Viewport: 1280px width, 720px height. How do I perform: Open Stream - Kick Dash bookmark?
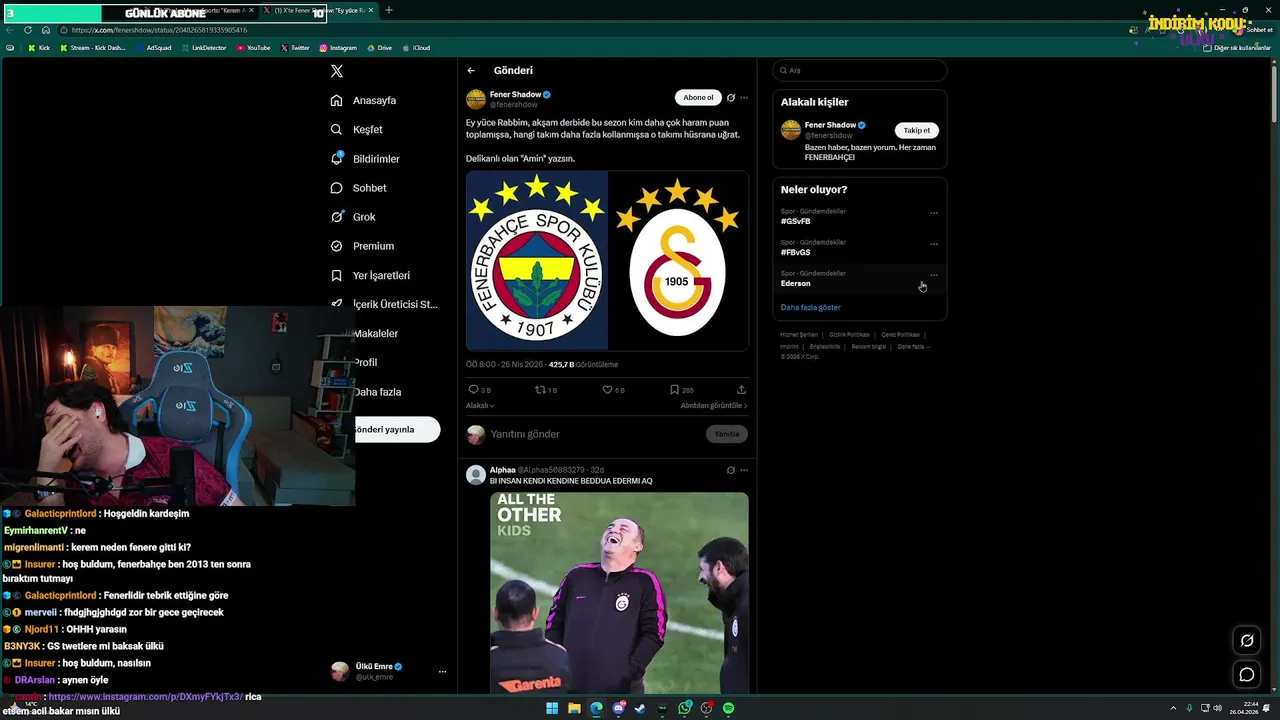pyautogui.click(x=94, y=48)
